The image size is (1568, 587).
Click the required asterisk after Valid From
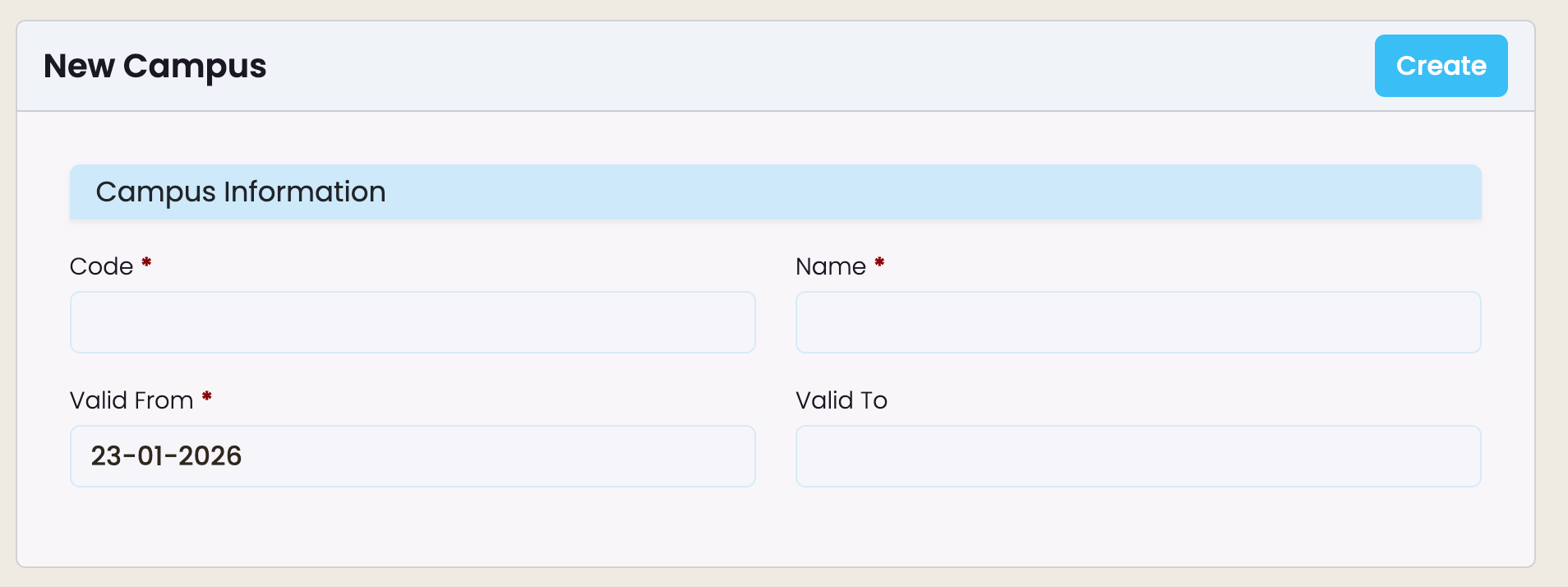(207, 397)
